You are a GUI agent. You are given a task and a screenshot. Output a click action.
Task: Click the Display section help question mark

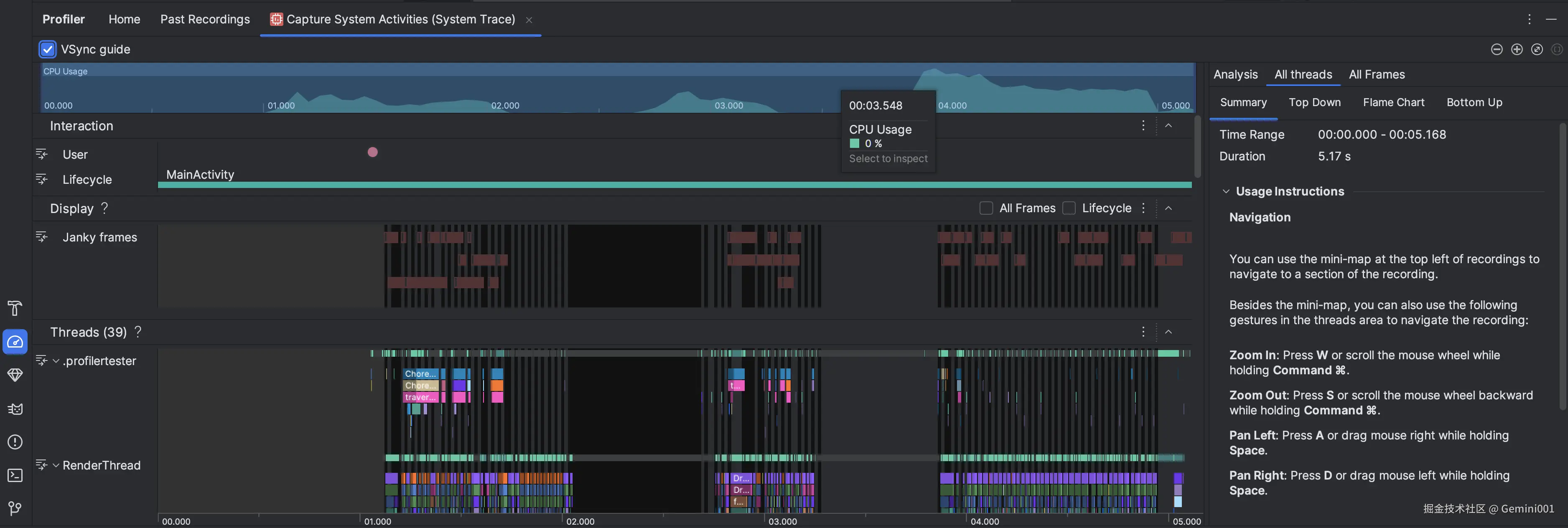[x=105, y=208]
